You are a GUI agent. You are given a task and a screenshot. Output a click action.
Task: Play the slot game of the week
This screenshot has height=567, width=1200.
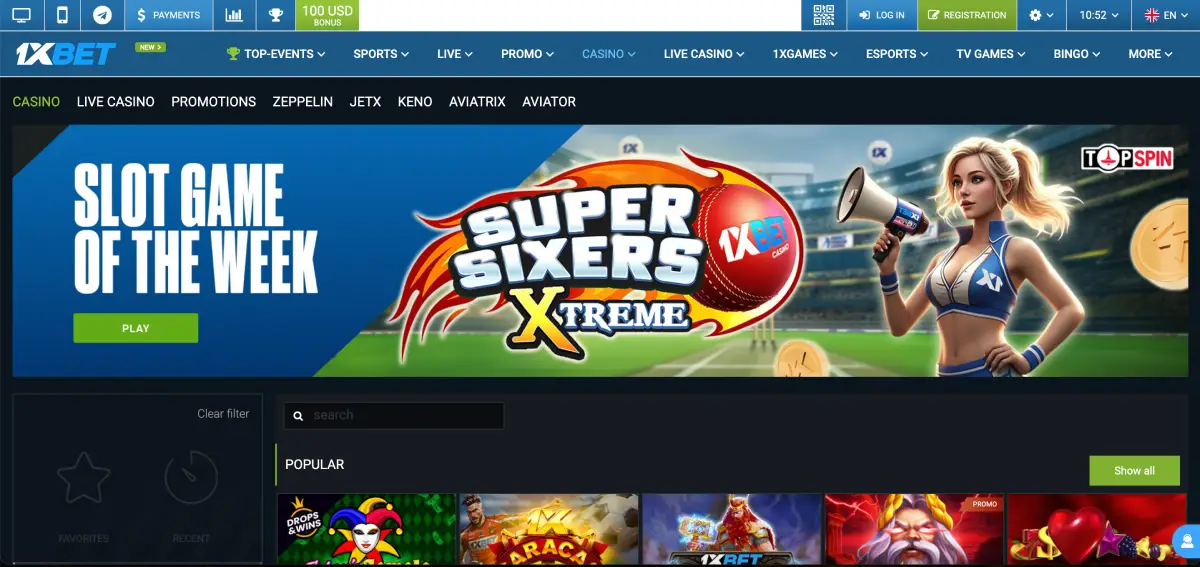coord(136,328)
